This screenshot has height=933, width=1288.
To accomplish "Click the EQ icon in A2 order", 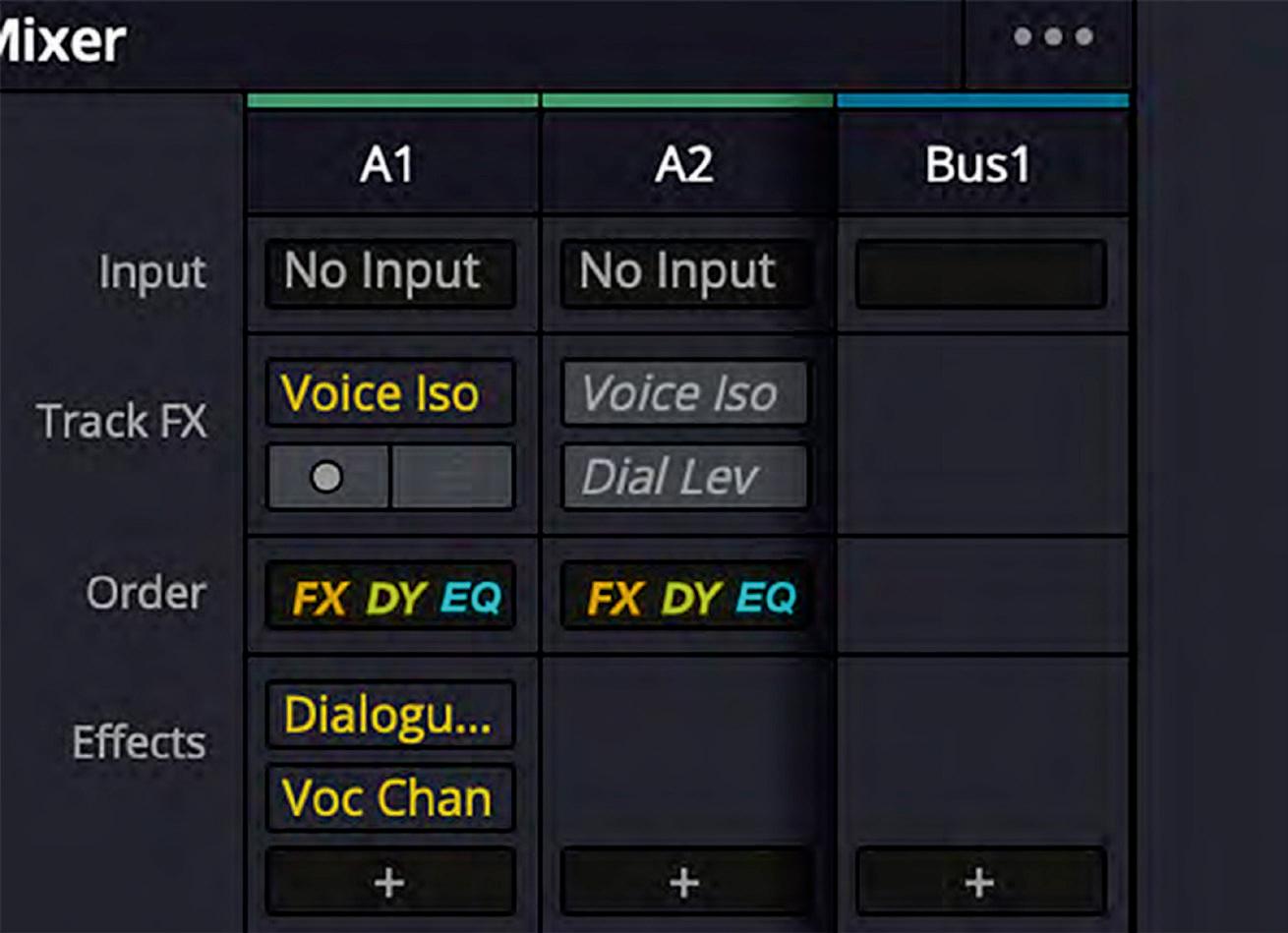I will click(x=766, y=597).
